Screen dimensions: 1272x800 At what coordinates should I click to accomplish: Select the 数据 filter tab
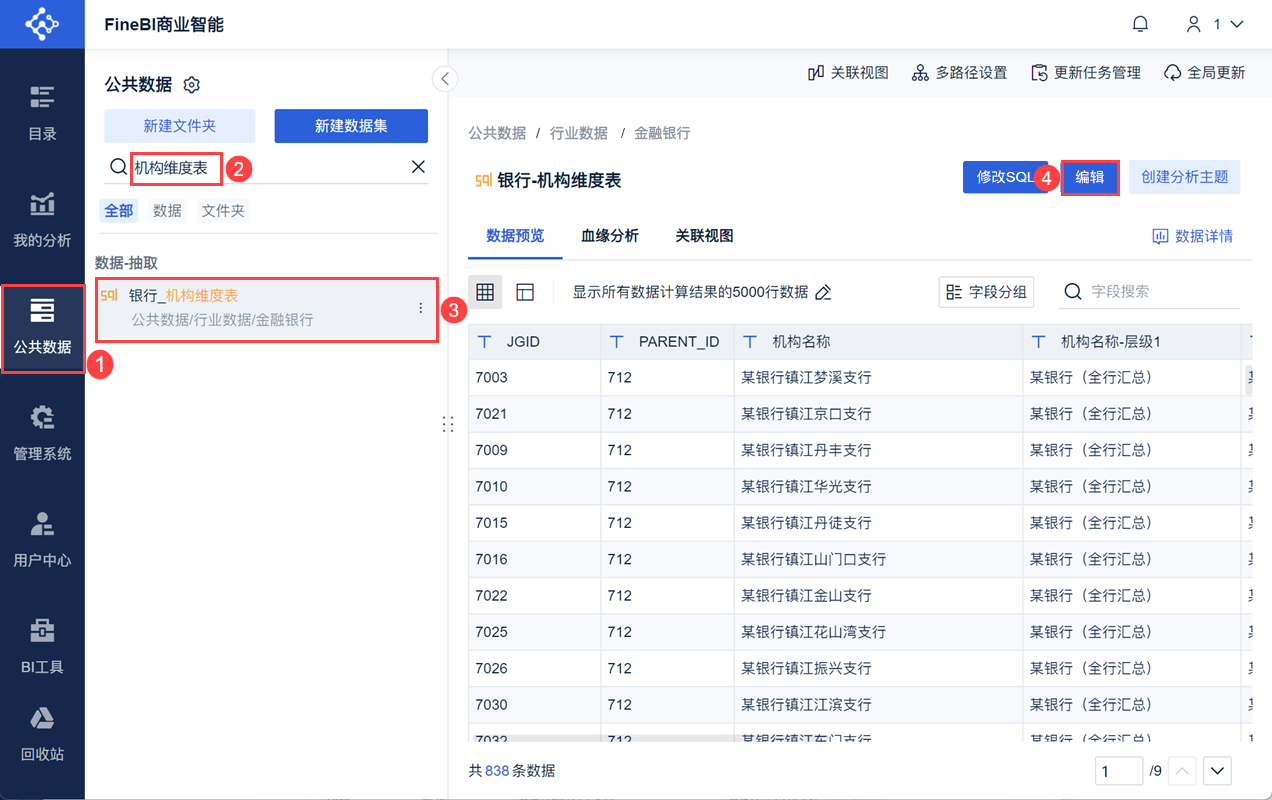[x=167, y=210]
